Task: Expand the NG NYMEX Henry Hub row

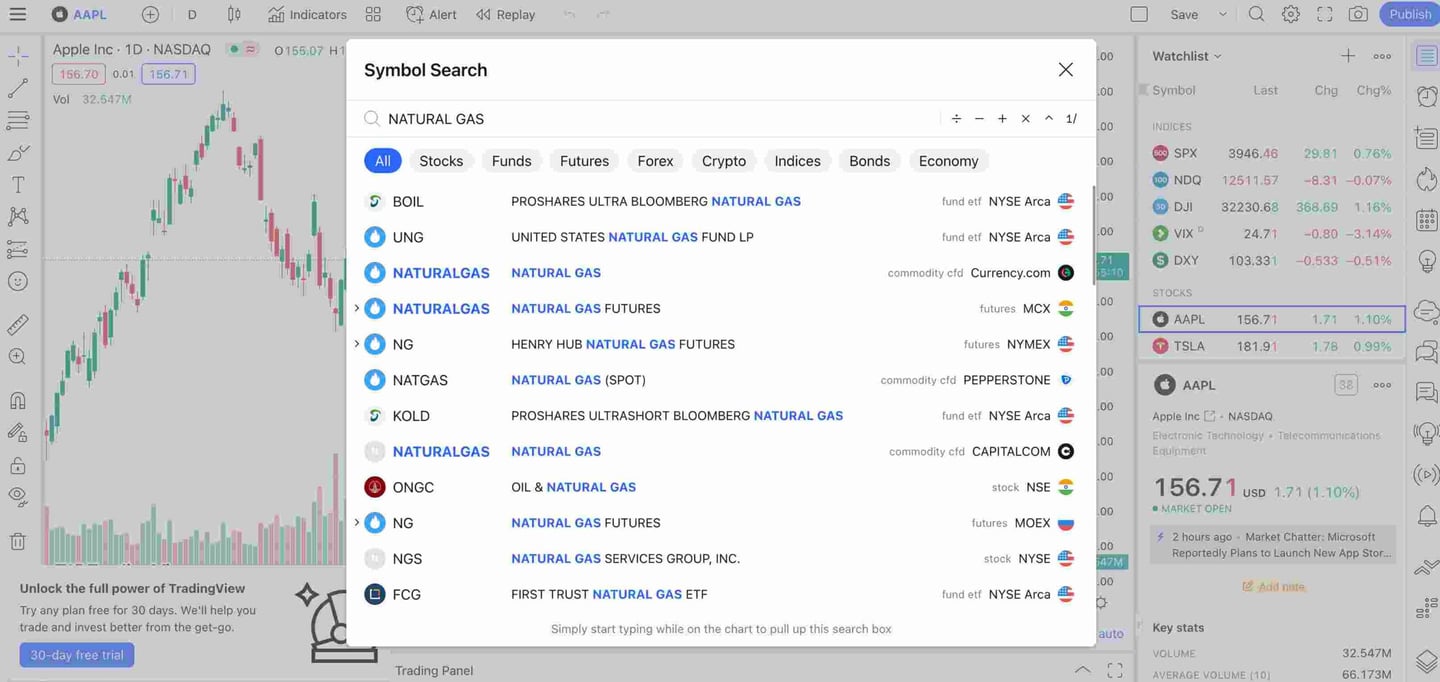Action: click(357, 344)
